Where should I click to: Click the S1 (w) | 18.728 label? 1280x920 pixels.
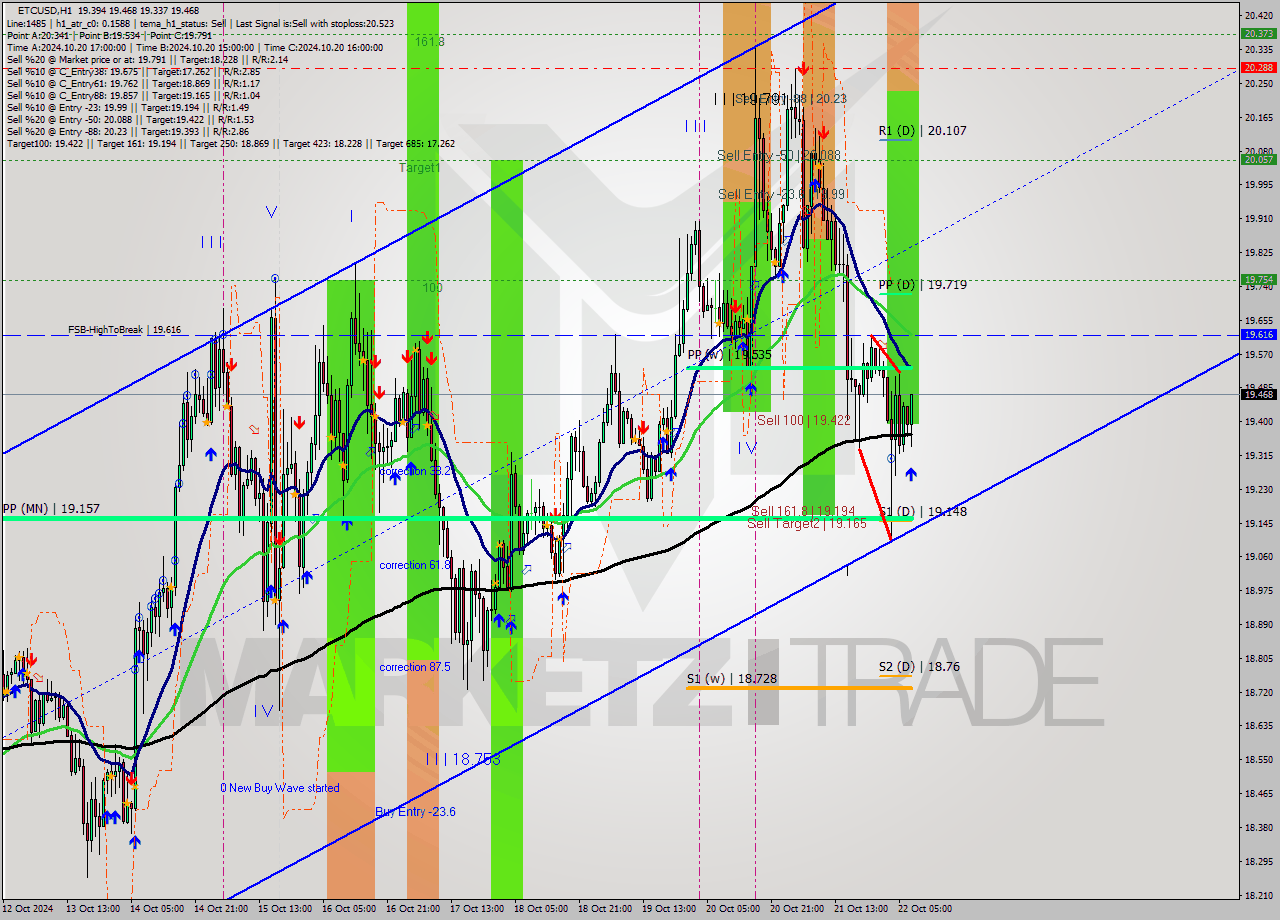731,679
